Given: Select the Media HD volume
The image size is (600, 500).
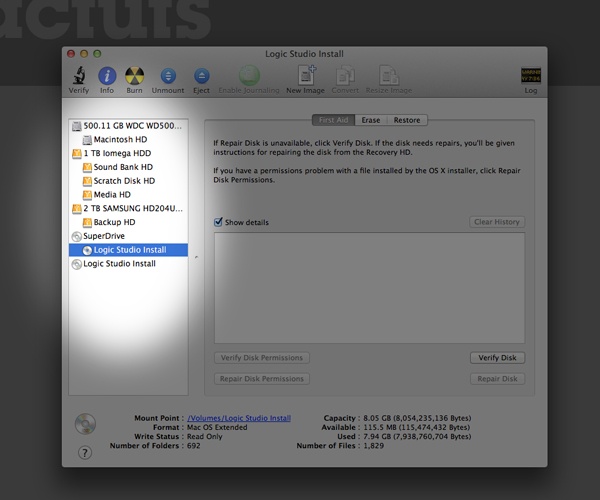Looking at the screenshot, I should coord(128,195).
